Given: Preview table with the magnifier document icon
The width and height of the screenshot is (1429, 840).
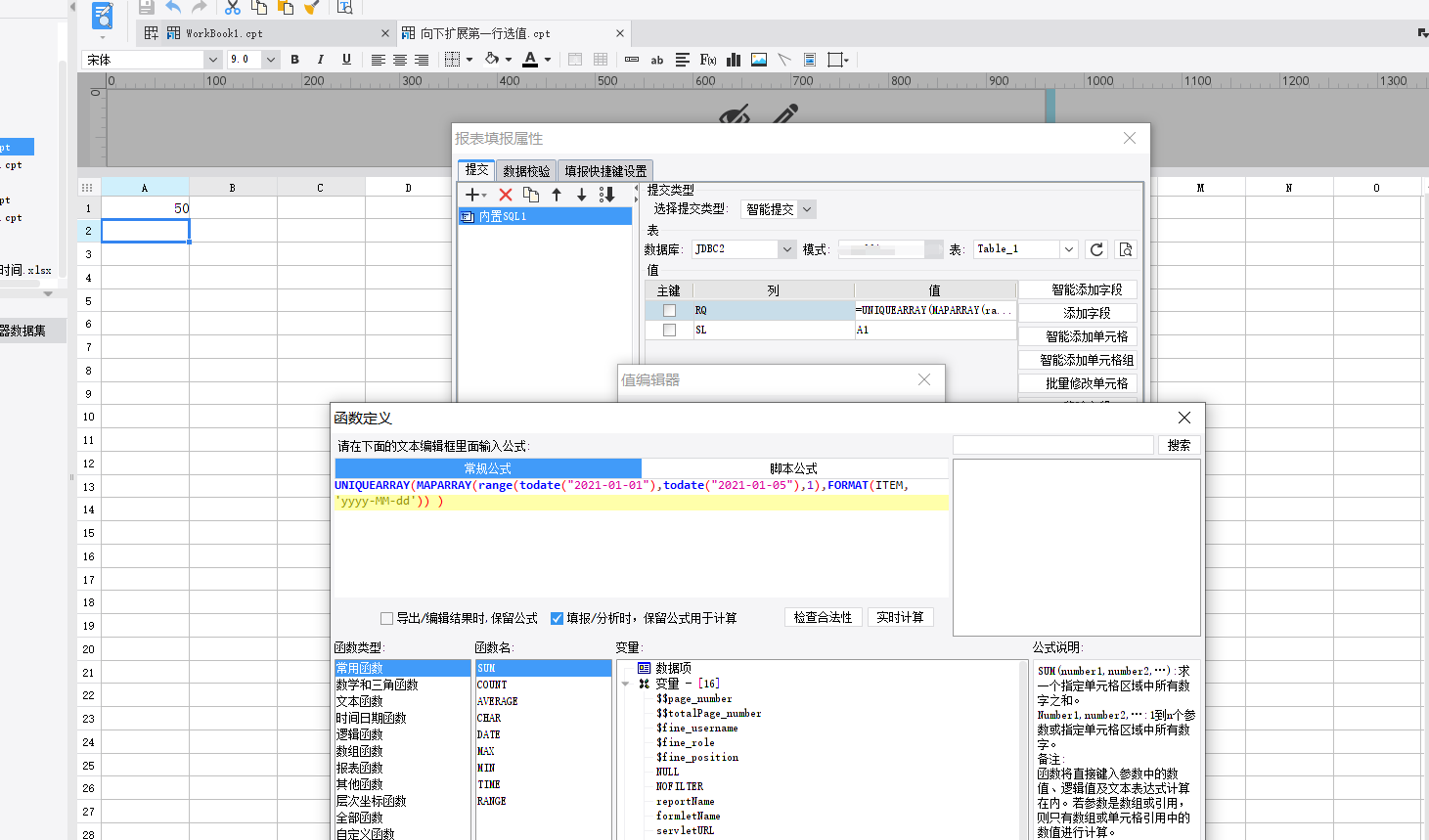Looking at the screenshot, I should (1126, 249).
